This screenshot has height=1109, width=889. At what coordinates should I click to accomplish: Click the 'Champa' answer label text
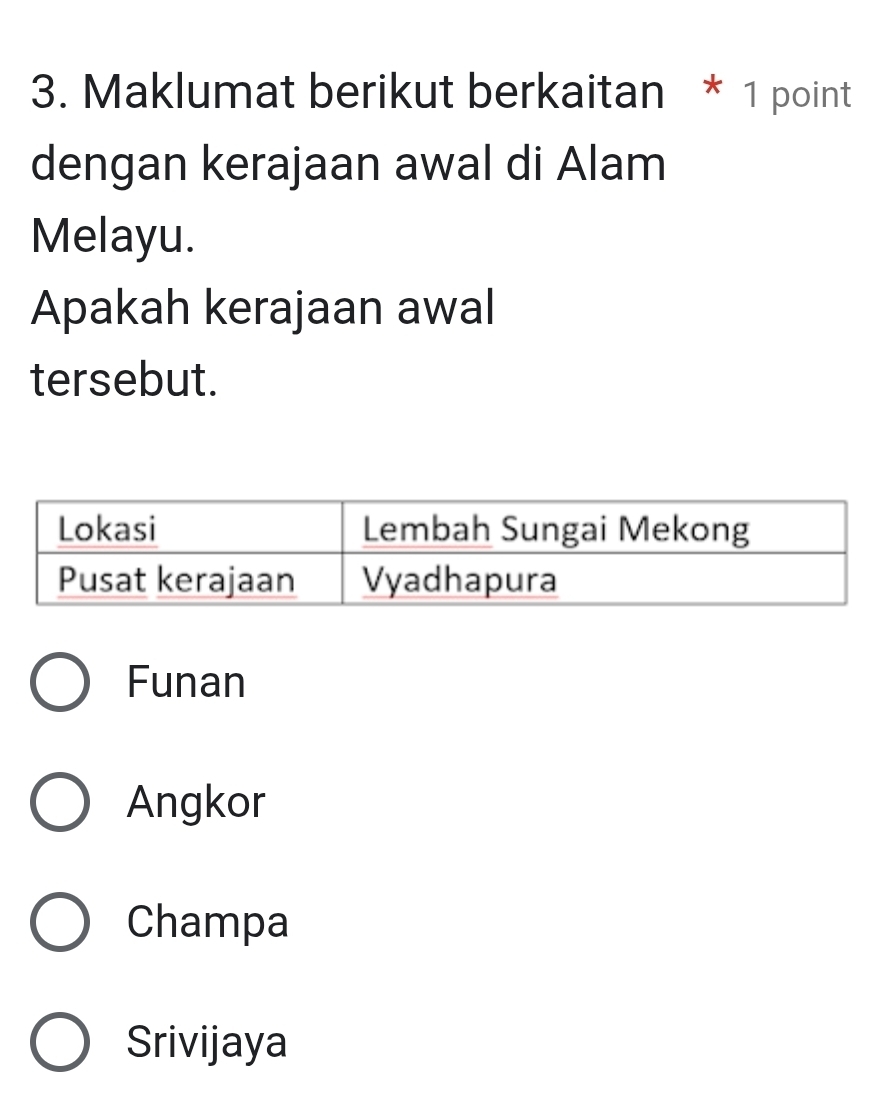pyautogui.click(x=208, y=922)
